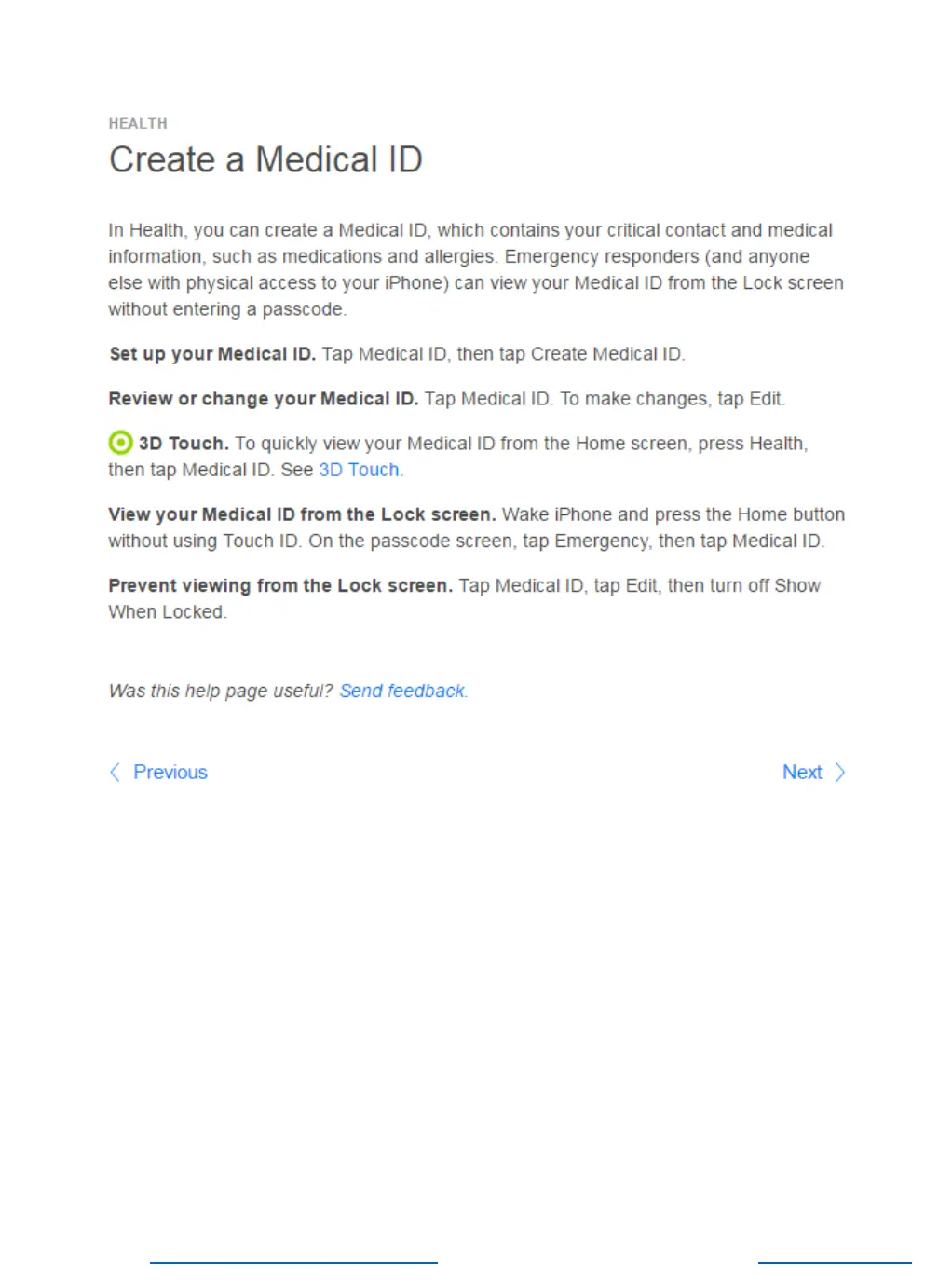The image size is (952, 1288).
Task: Click the bold 3D Touch label
Action: tap(184, 444)
